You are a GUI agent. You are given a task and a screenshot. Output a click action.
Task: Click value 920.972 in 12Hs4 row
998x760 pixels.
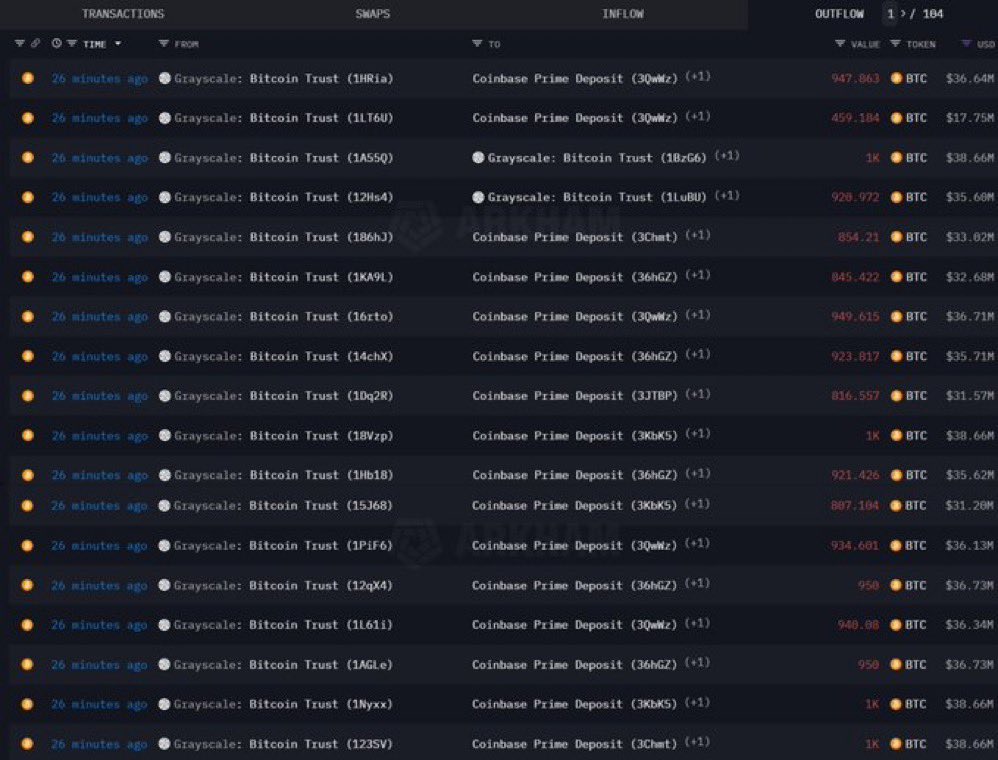pos(855,197)
